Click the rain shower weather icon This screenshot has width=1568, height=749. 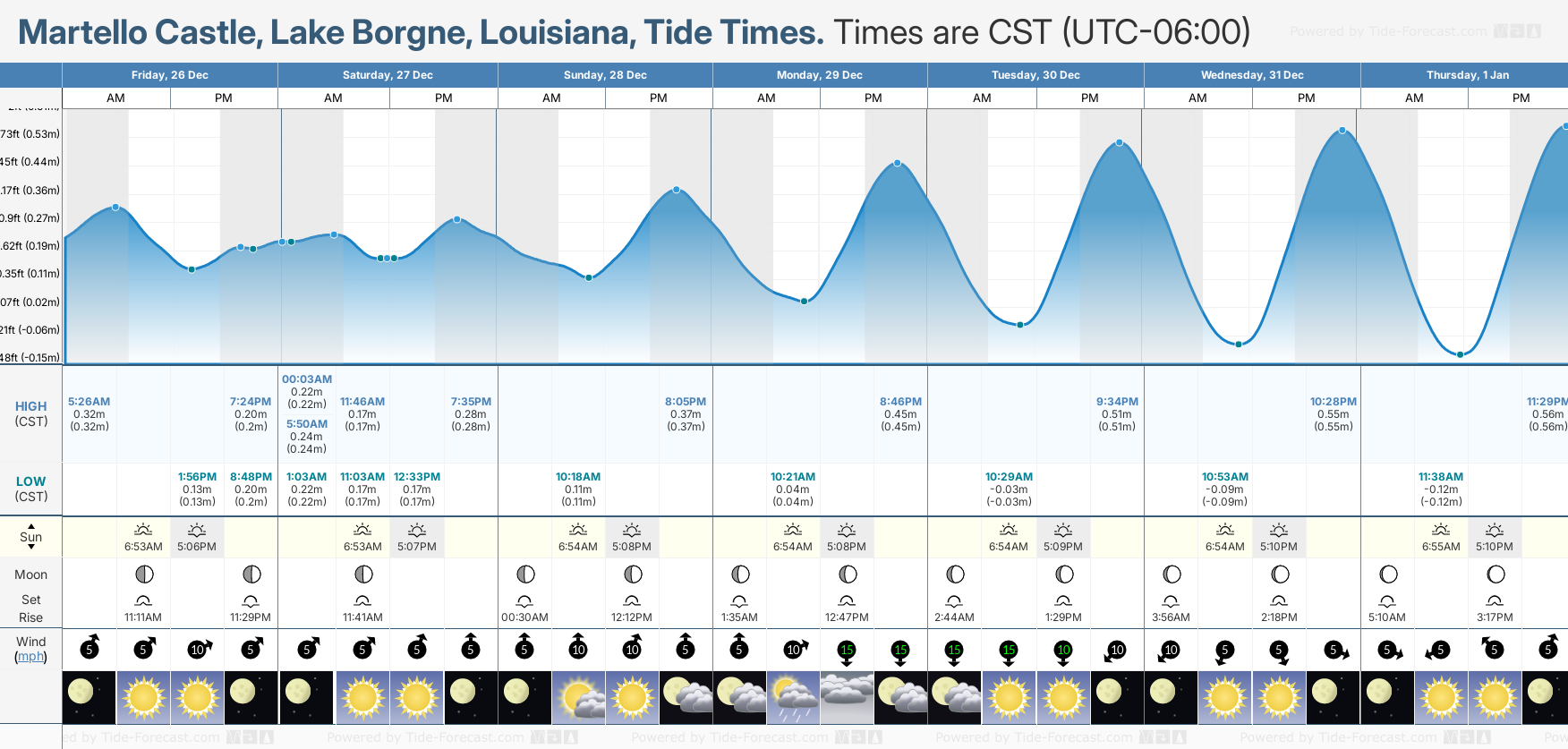793,698
